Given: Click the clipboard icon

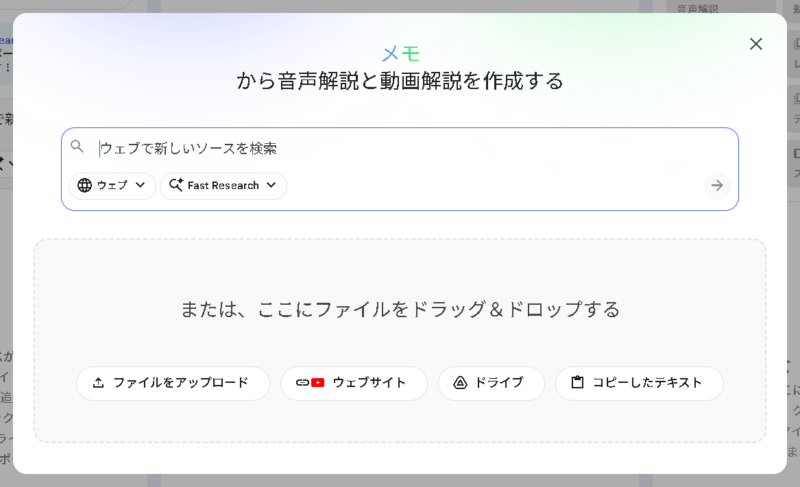Looking at the screenshot, I should pos(577,383).
